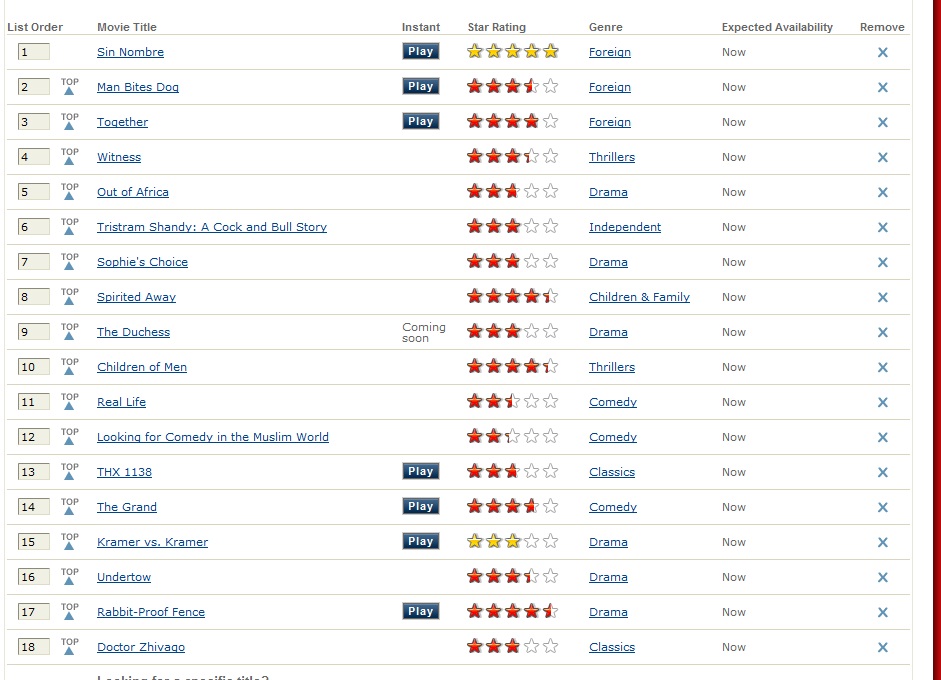Remove Spirited Away from the queue
The width and height of the screenshot is (941, 680).
pyautogui.click(x=882, y=298)
